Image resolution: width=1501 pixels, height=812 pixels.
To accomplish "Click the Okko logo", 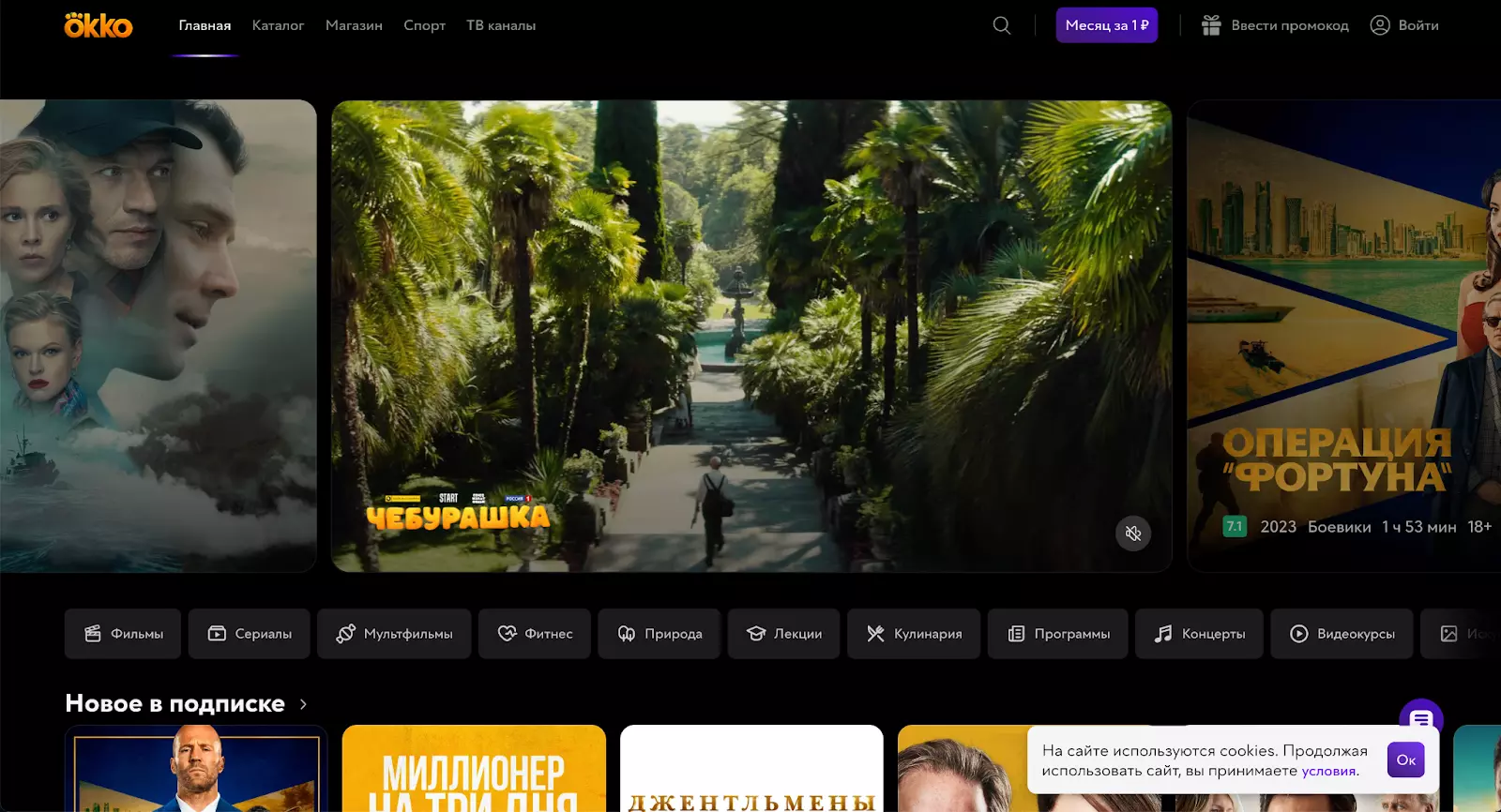I will [99, 25].
